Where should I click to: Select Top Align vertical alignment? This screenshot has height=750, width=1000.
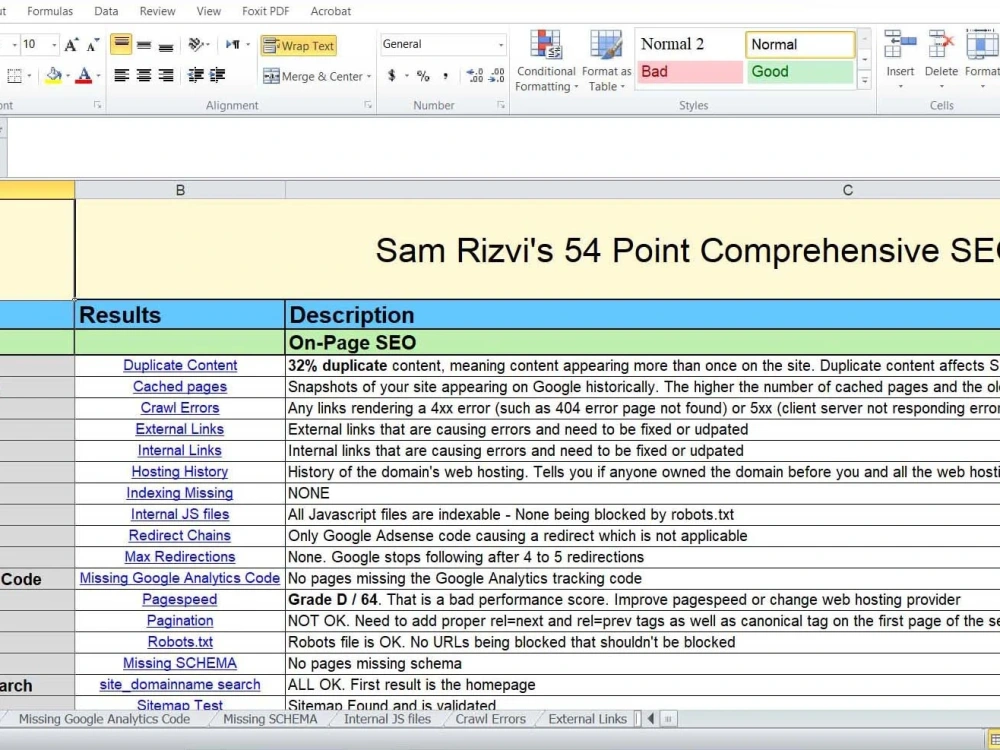click(121, 45)
